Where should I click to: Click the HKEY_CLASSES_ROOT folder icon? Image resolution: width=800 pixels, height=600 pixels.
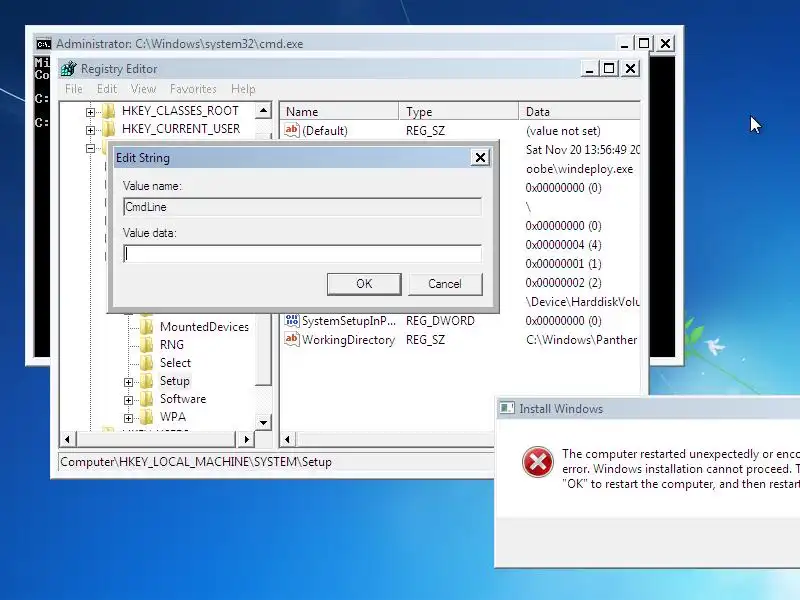coord(108,111)
